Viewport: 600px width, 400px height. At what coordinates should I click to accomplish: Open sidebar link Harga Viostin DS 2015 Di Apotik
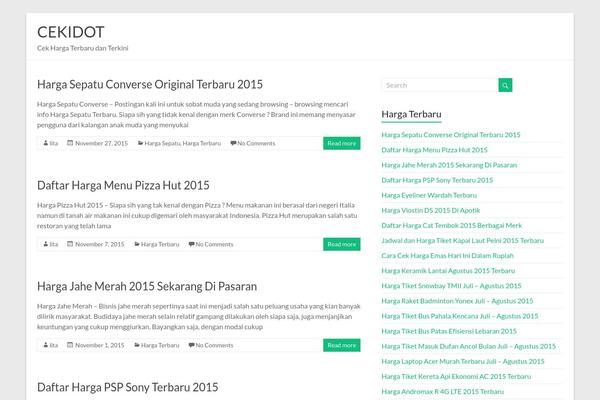pos(430,210)
